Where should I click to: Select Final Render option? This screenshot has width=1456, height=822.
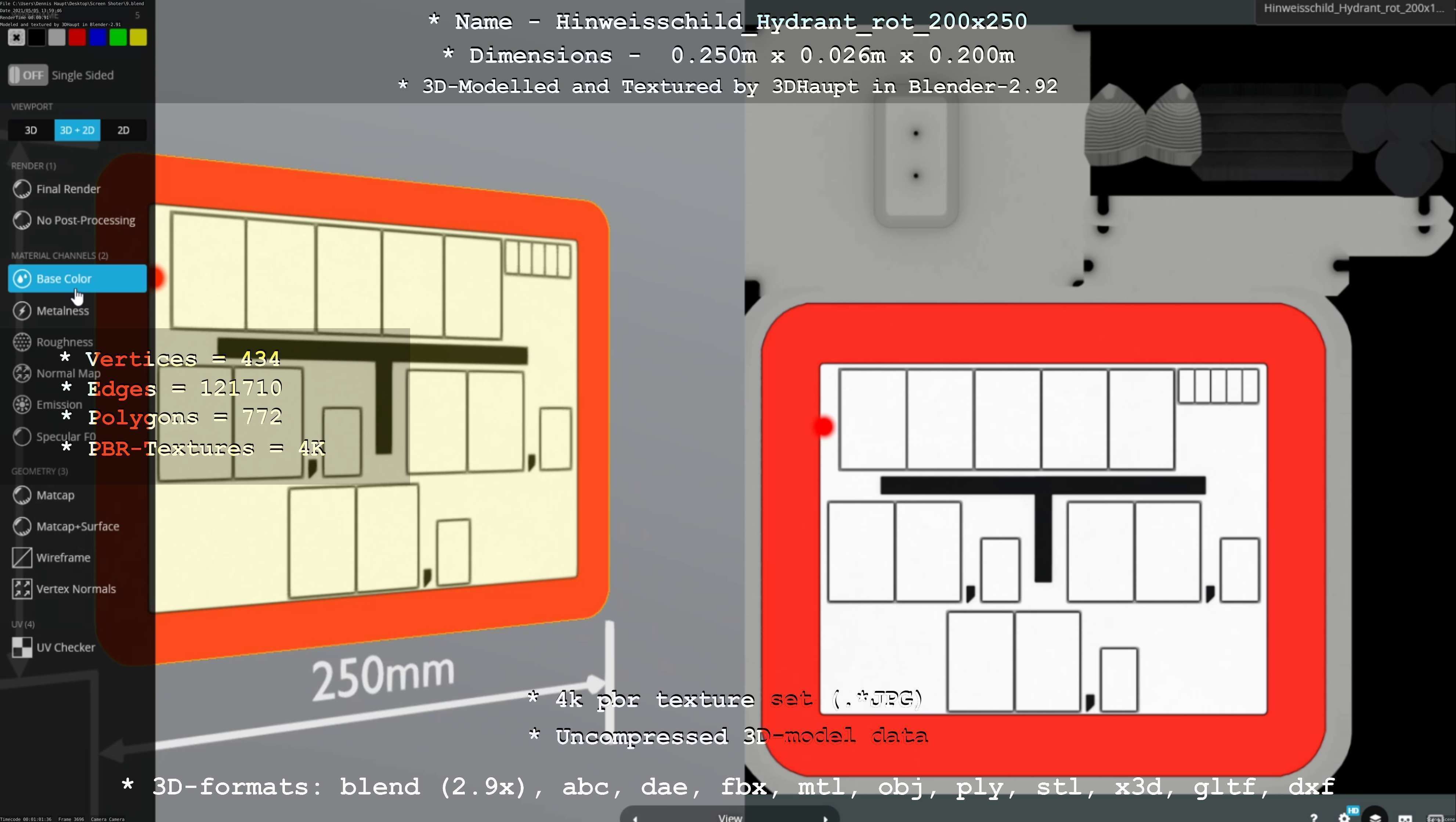click(x=68, y=189)
